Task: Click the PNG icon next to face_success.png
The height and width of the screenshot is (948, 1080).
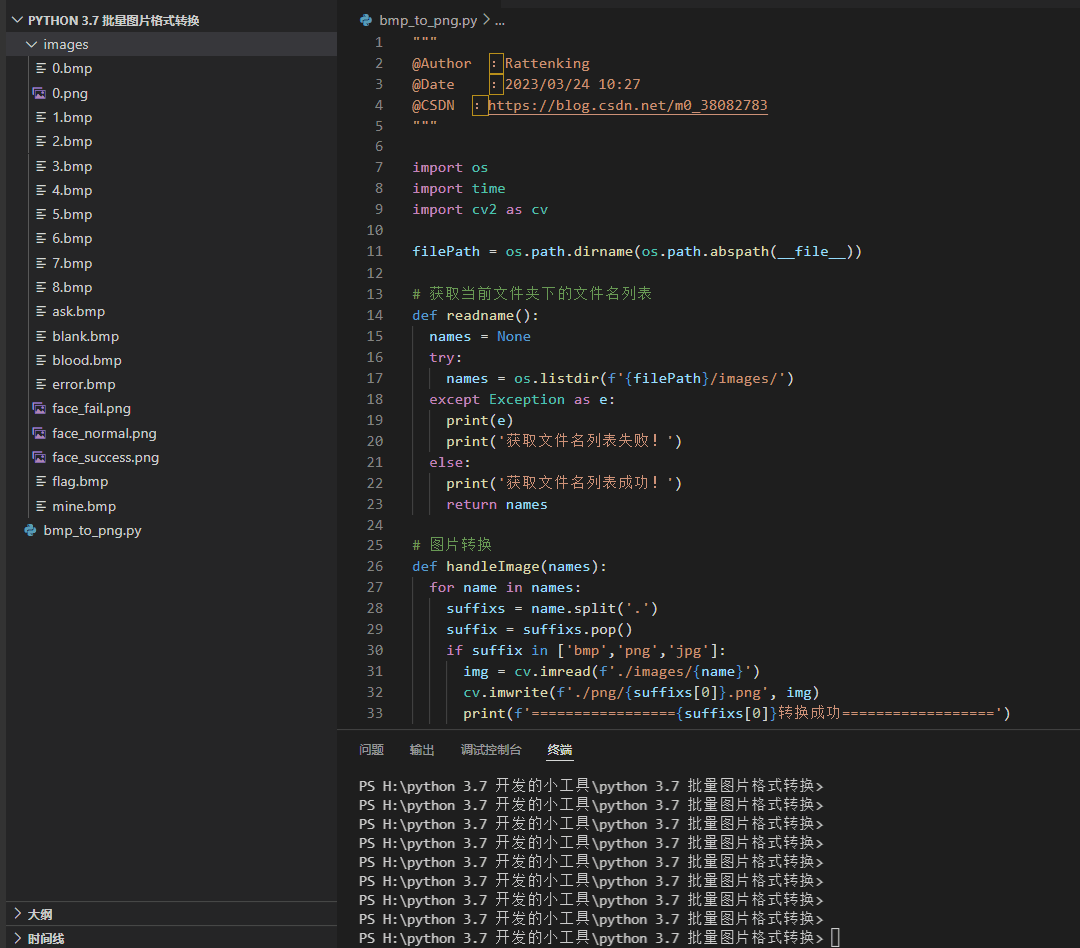Action: tap(38, 457)
